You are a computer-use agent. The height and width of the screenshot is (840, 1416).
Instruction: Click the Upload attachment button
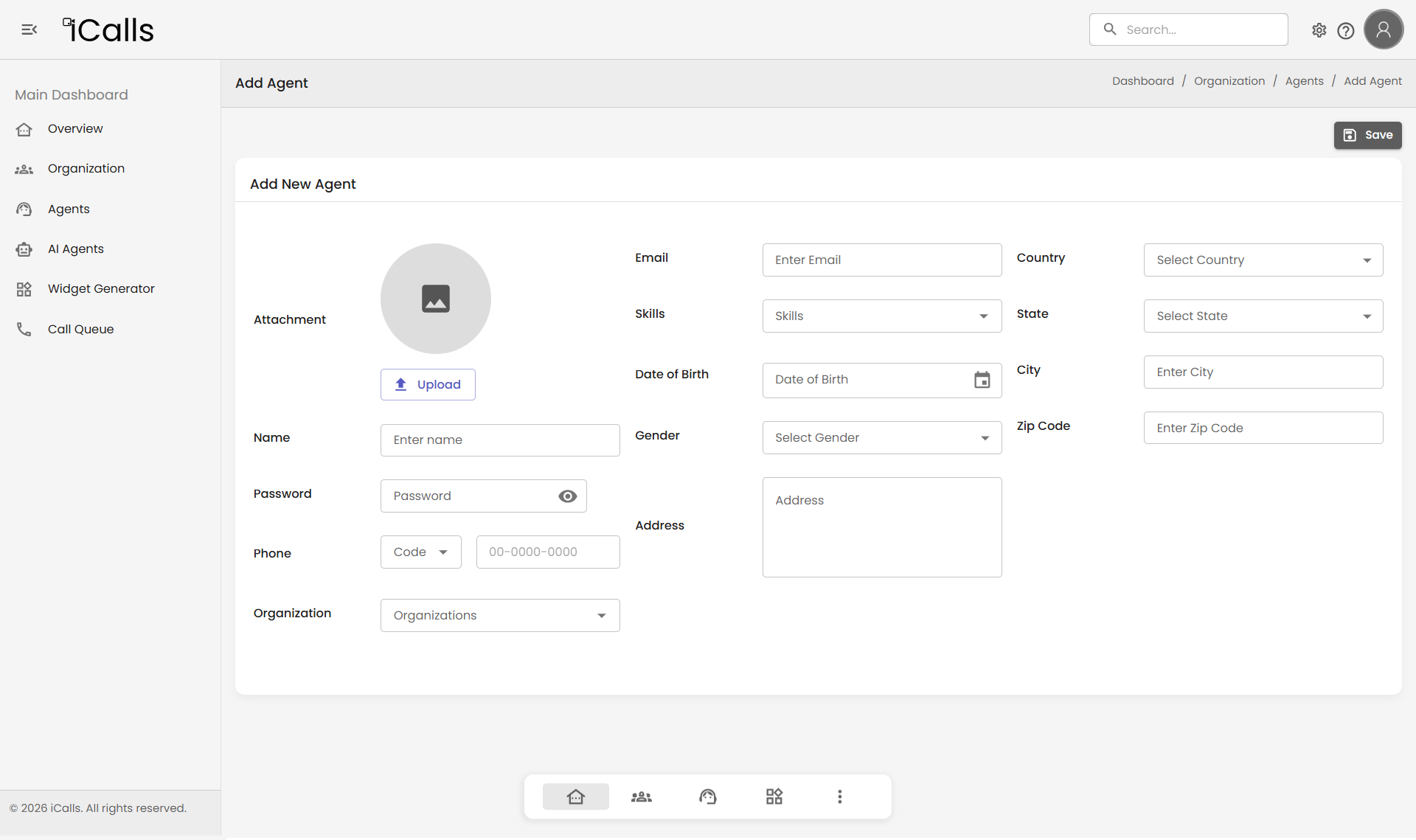tap(428, 385)
